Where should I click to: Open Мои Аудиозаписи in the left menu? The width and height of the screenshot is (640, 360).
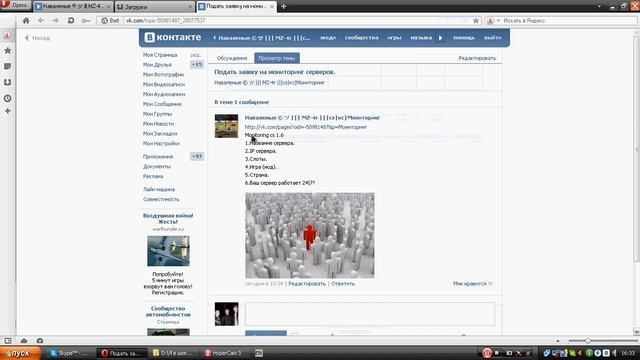click(164, 94)
